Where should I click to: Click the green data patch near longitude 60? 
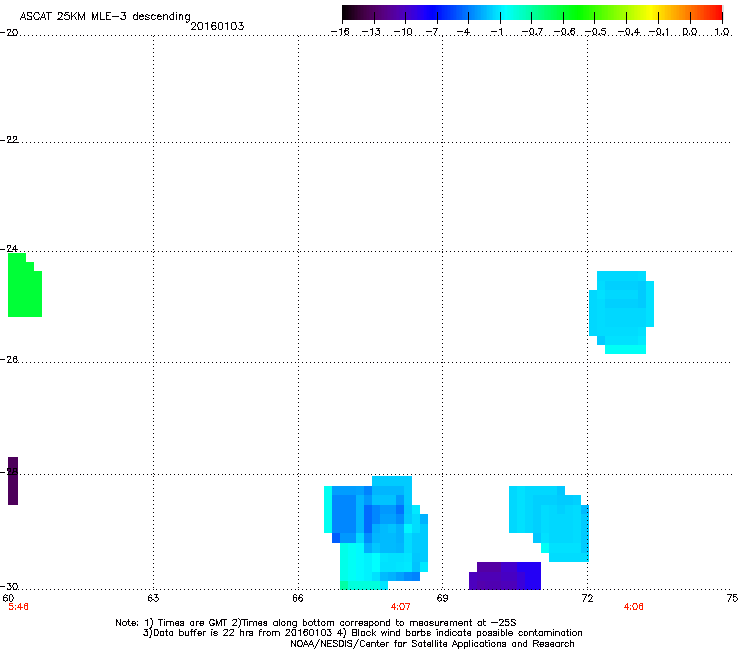25,285
